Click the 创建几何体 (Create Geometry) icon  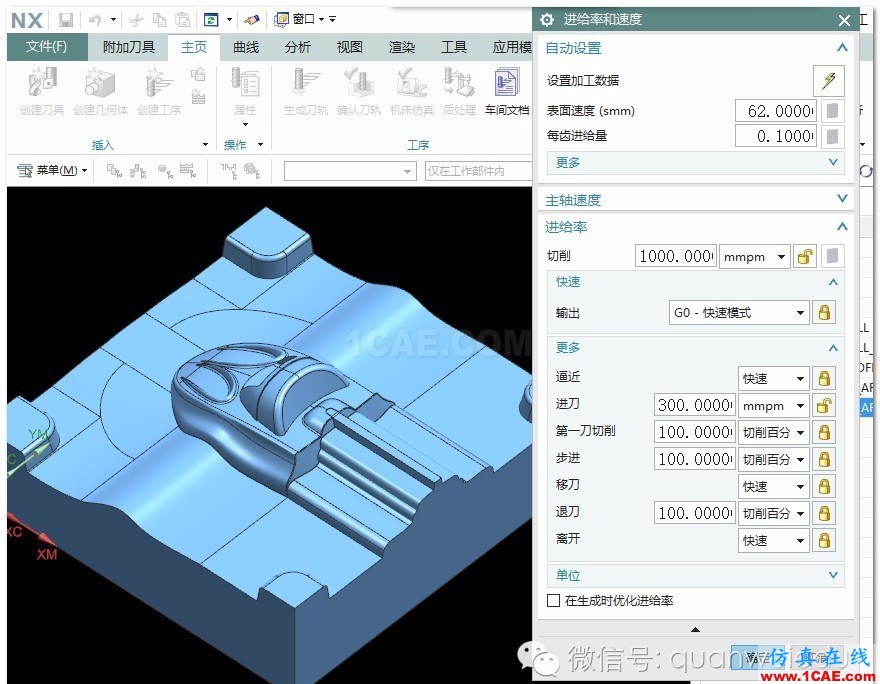click(100, 83)
